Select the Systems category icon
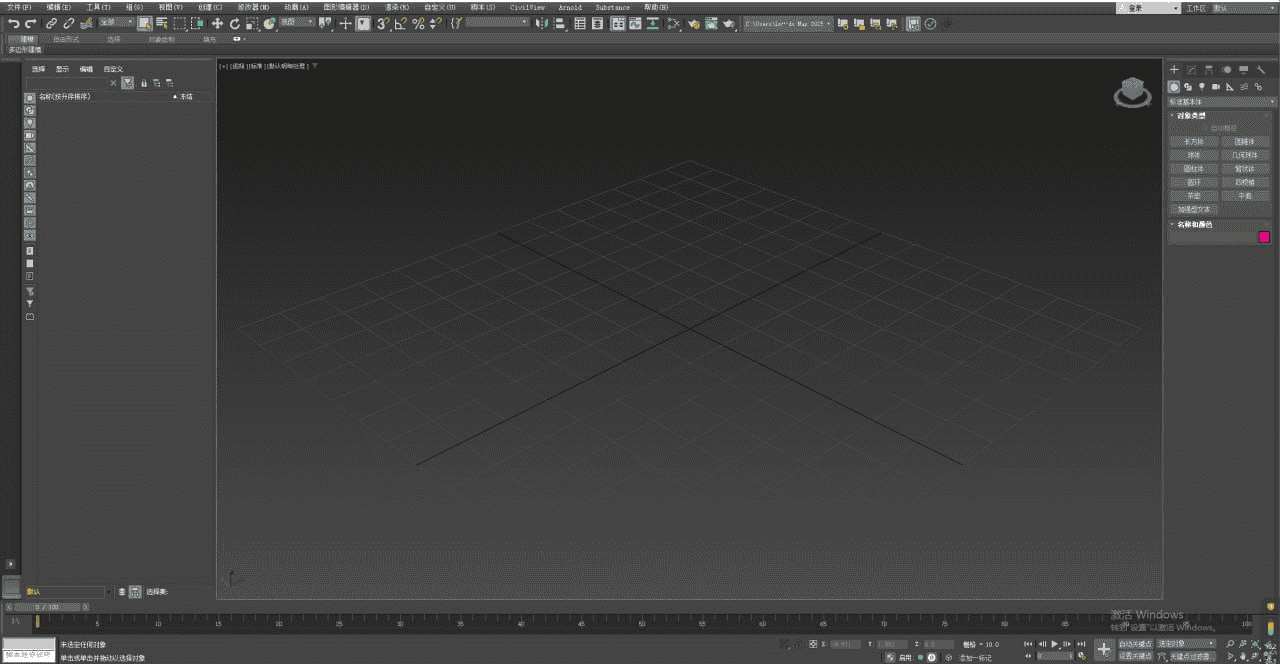The image size is (1280, 664). coord(1258,87)
